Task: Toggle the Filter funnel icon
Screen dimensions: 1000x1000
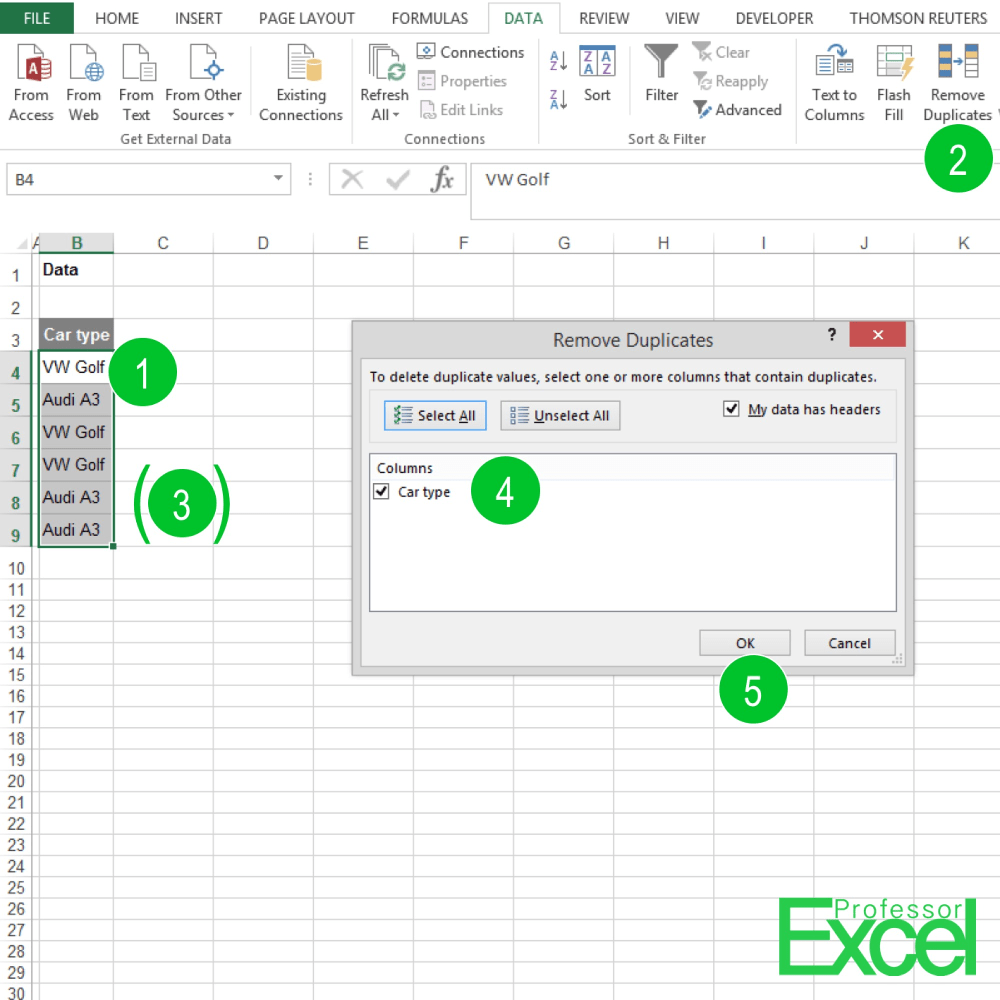Action: pyautogui.click(x=661, y=61)
